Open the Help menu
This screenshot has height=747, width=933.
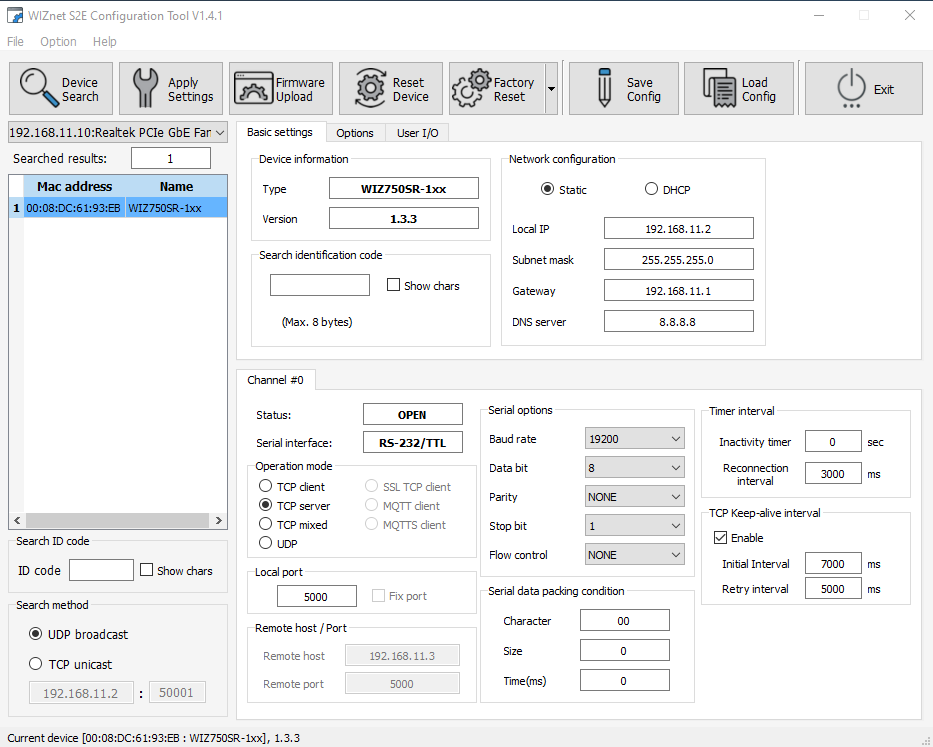tap(105, 42)
